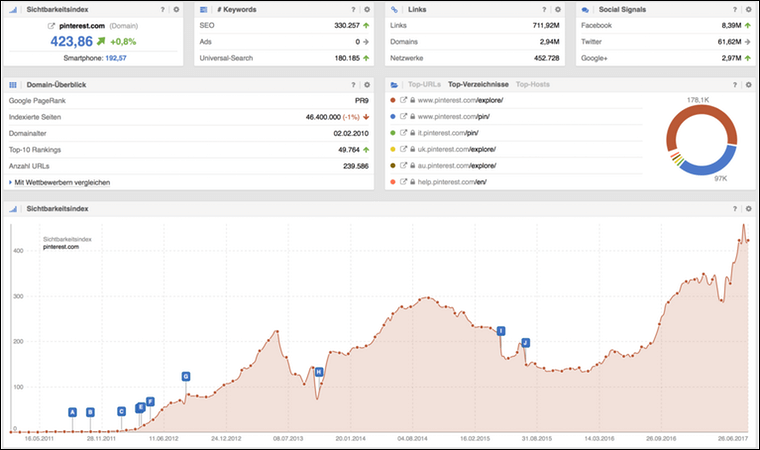Select event pin J on the visibility chart
The image size is (760, 450).
click(x=525, y=343)
